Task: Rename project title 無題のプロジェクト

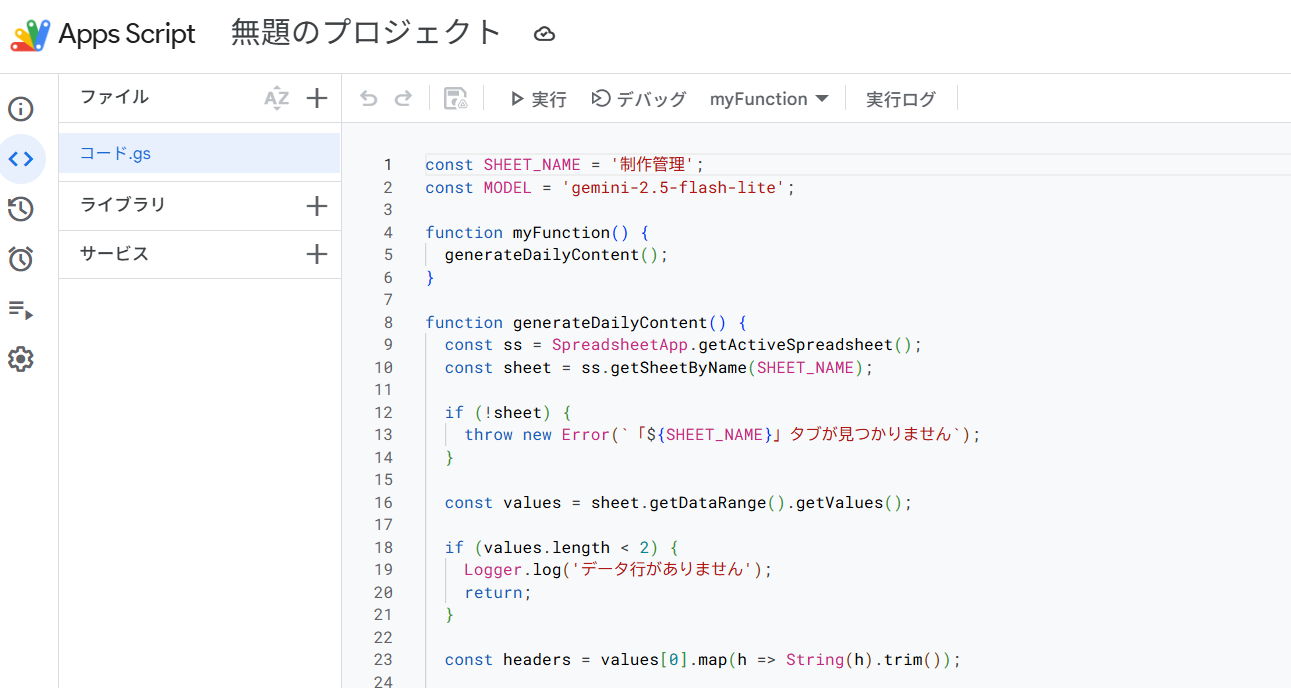Action: tap(367, 33)
